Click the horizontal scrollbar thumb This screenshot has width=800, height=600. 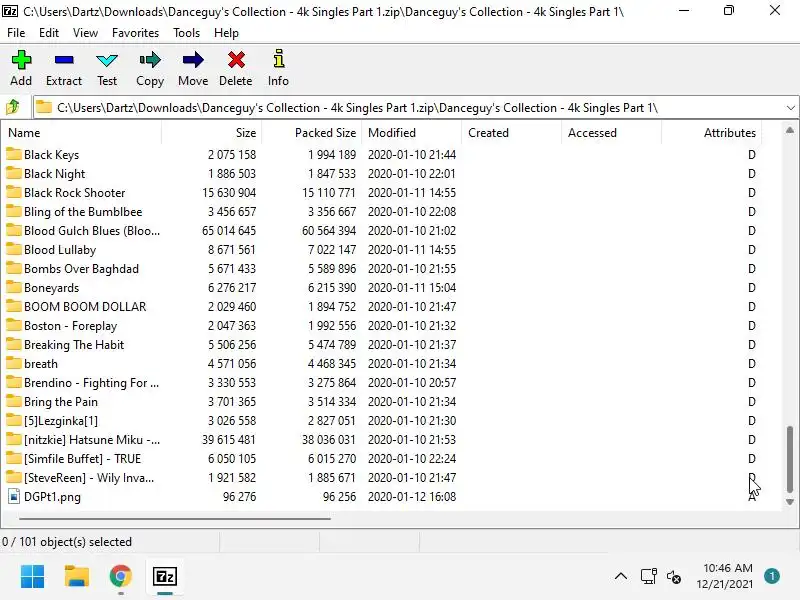174,518
